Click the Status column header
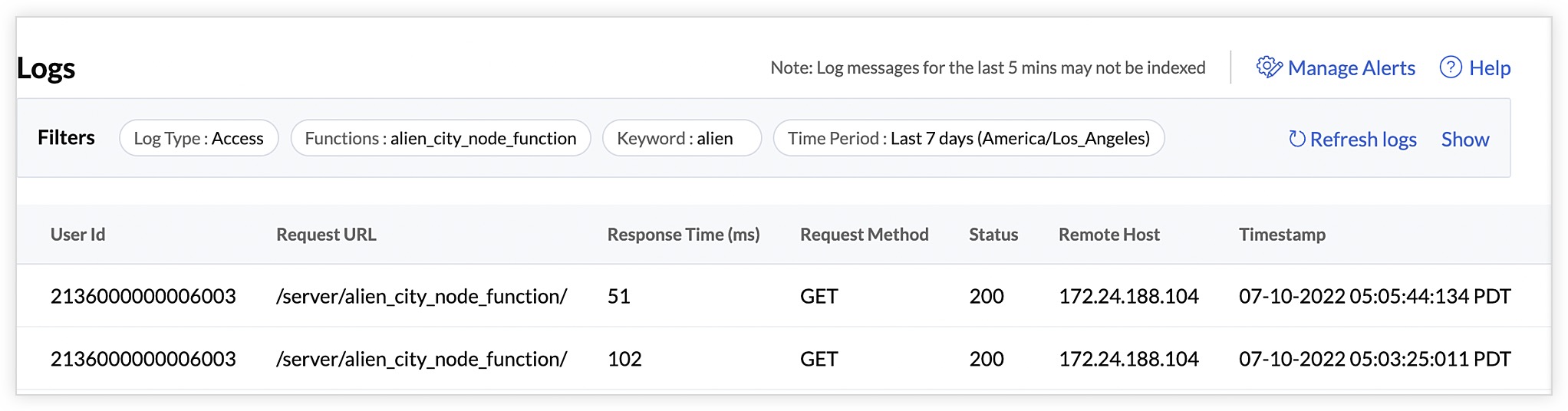The image size is (1568, 411). coord(993,235)
